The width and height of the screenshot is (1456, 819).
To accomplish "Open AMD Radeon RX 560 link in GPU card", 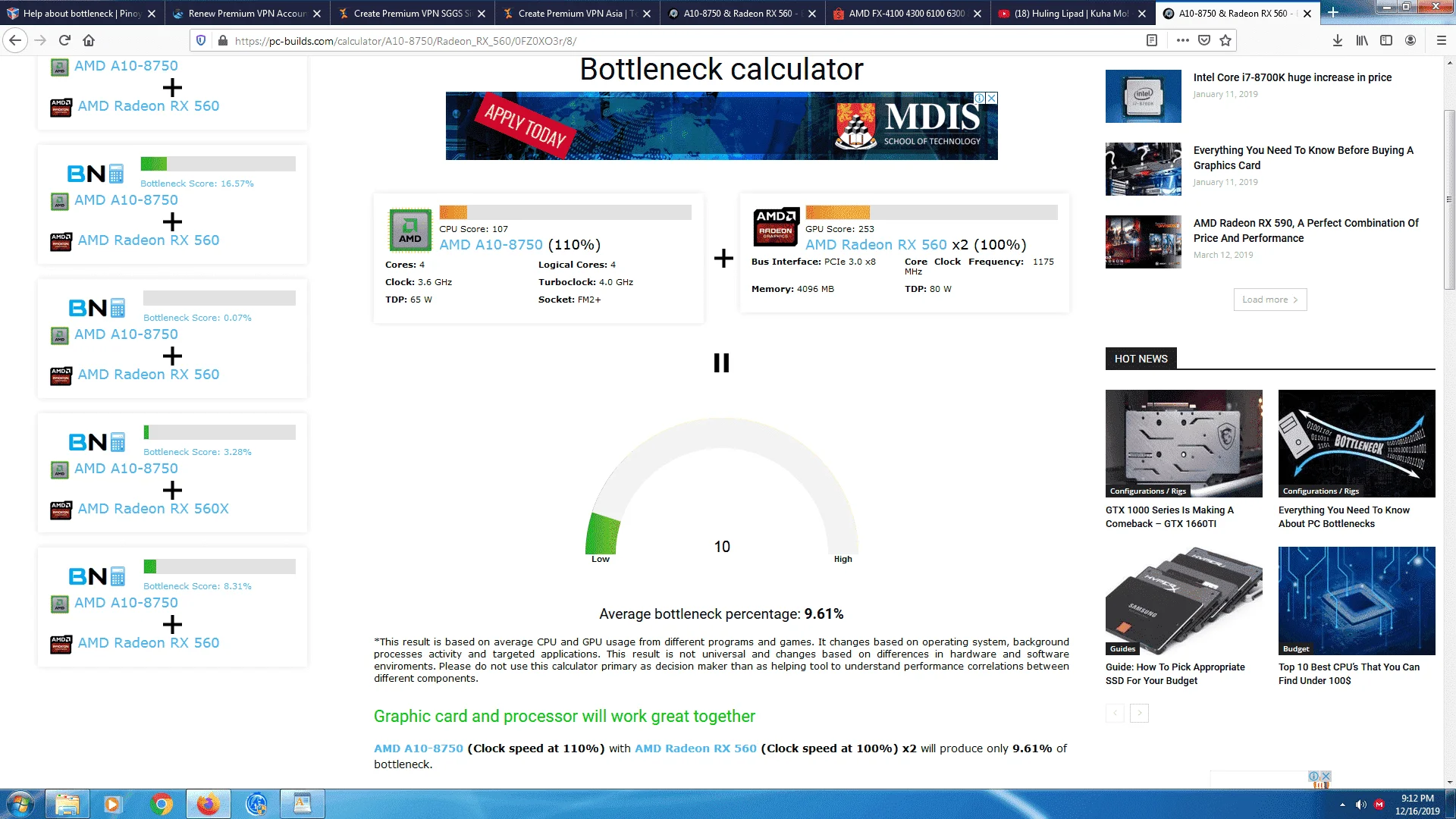I will [x=876, y=245].
